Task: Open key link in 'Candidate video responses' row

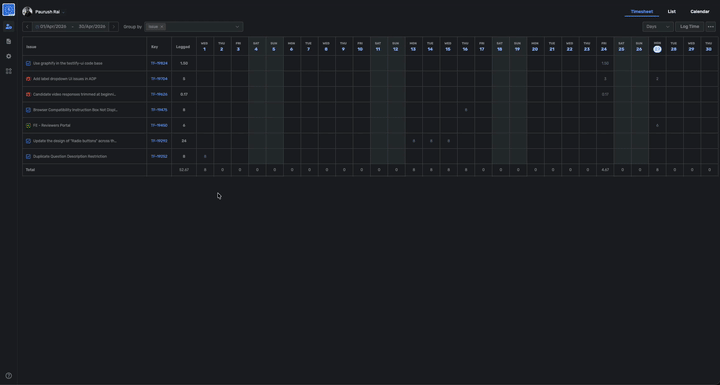Action: [x=159, y=95]
